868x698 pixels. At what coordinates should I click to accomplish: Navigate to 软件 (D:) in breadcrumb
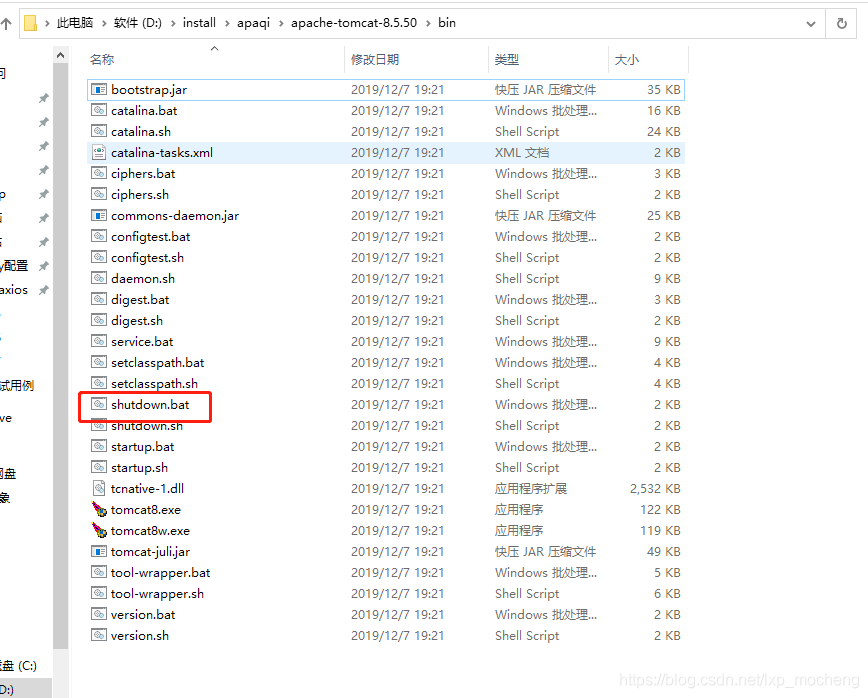(x=138, y=23)
